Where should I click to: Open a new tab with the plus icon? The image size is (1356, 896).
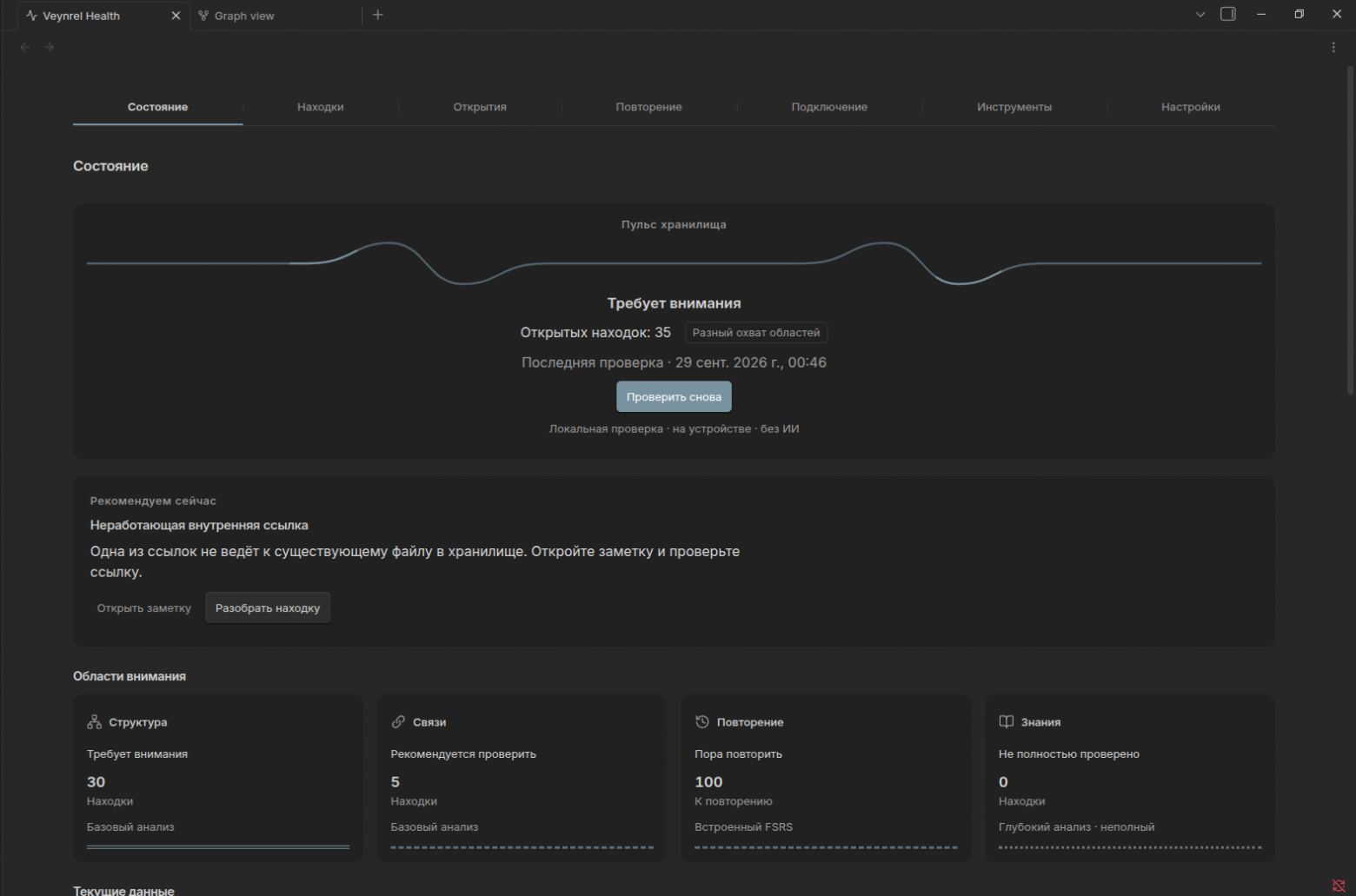click(x=377, y=15)
